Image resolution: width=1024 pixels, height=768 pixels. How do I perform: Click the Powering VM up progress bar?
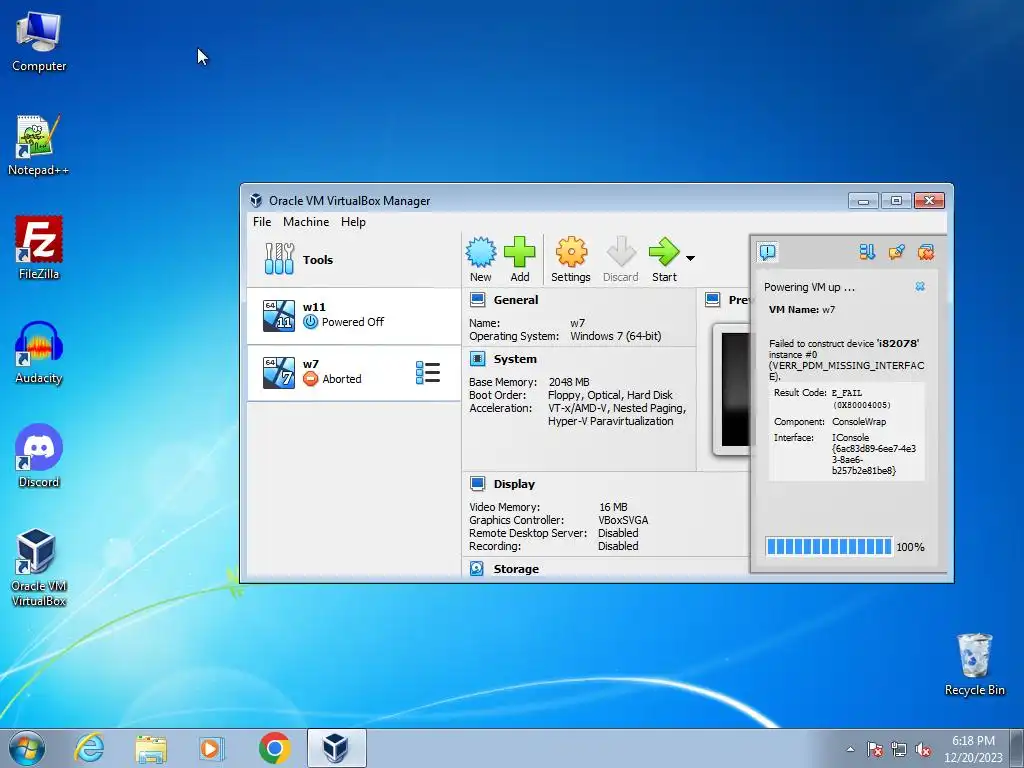tap(829, 547)
